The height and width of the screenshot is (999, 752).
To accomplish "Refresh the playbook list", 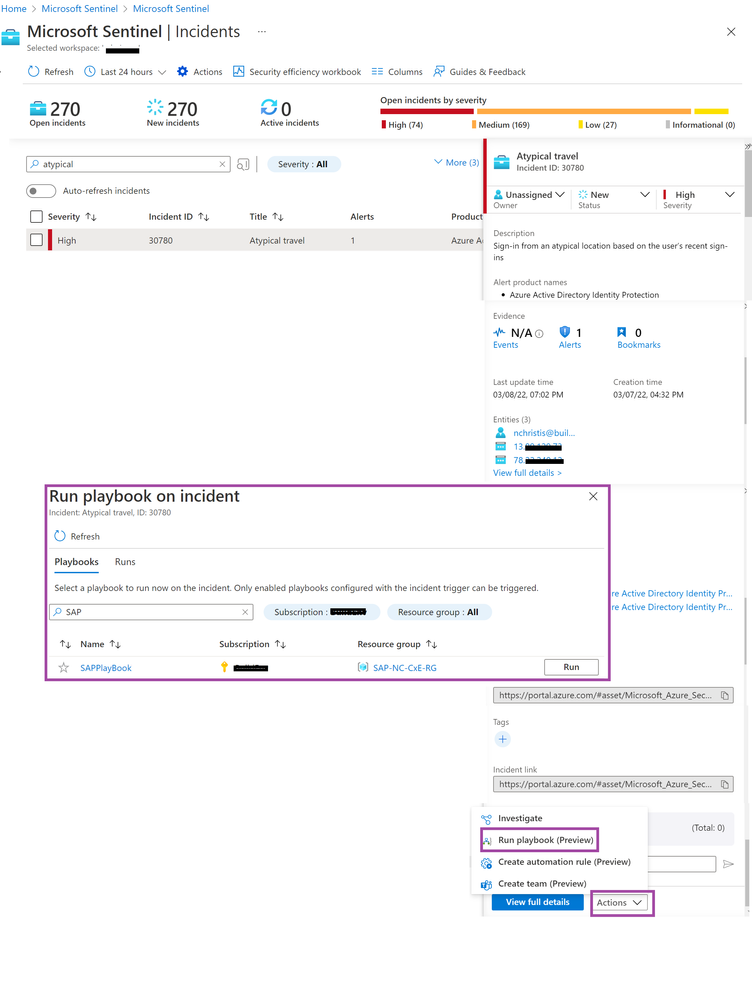I will 77,536.
